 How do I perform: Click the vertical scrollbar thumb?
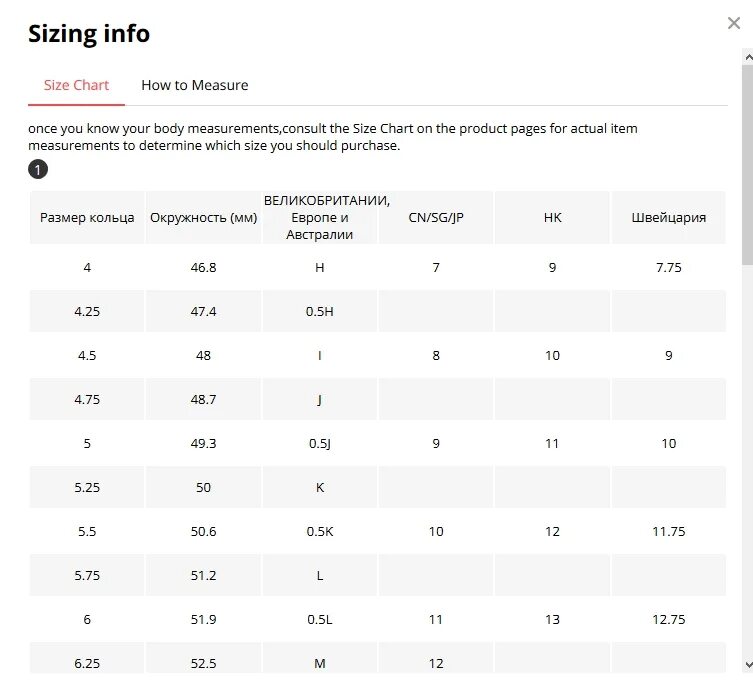click(746, 160)
